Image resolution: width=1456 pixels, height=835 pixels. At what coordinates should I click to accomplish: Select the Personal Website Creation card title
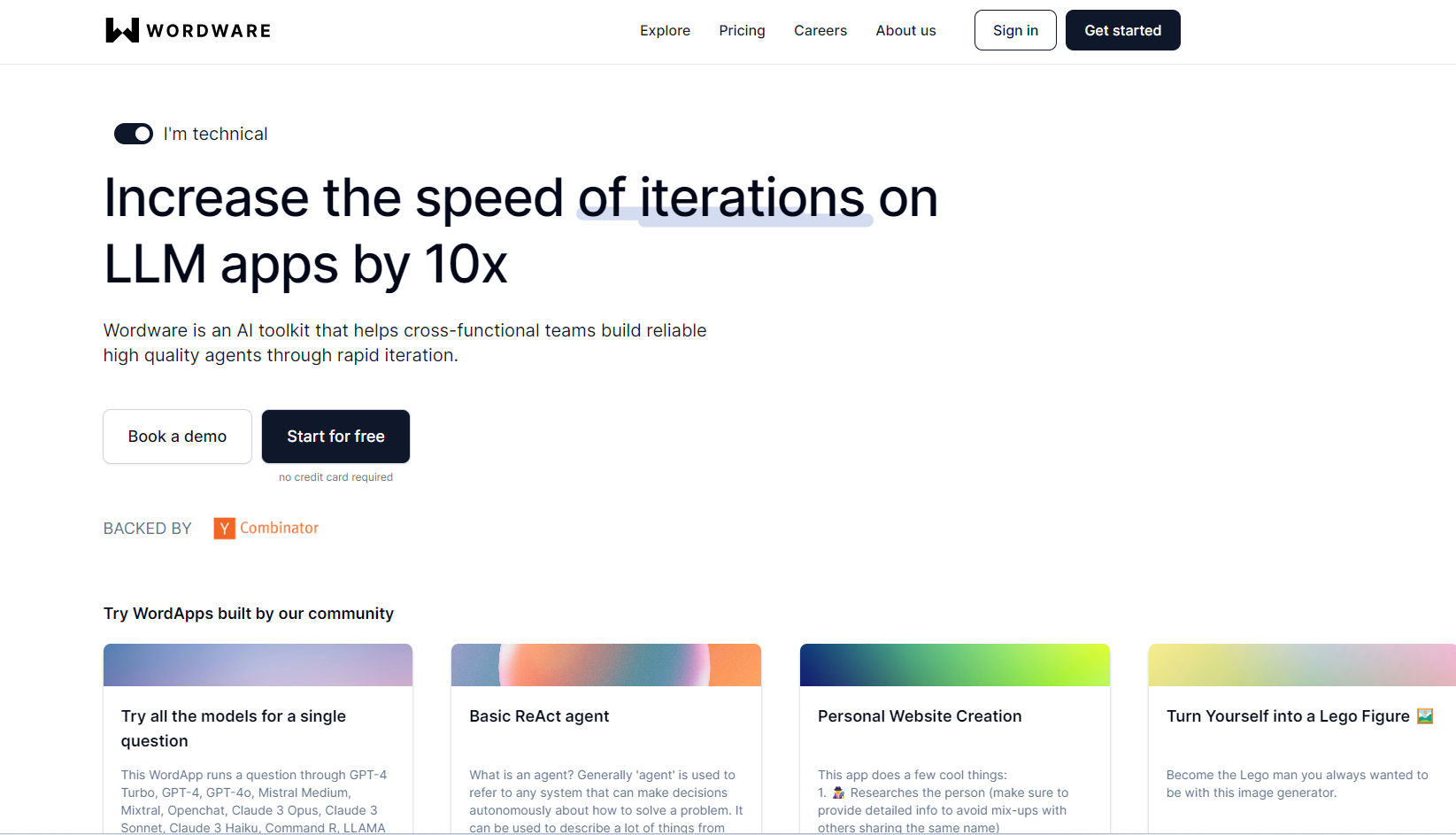(919, 716)
